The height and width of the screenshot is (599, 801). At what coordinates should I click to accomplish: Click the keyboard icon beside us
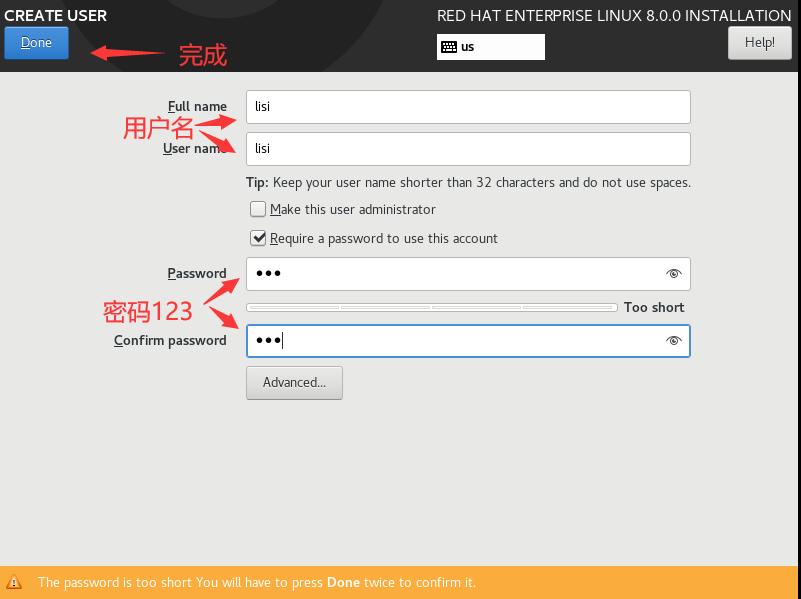pos(449,47)
